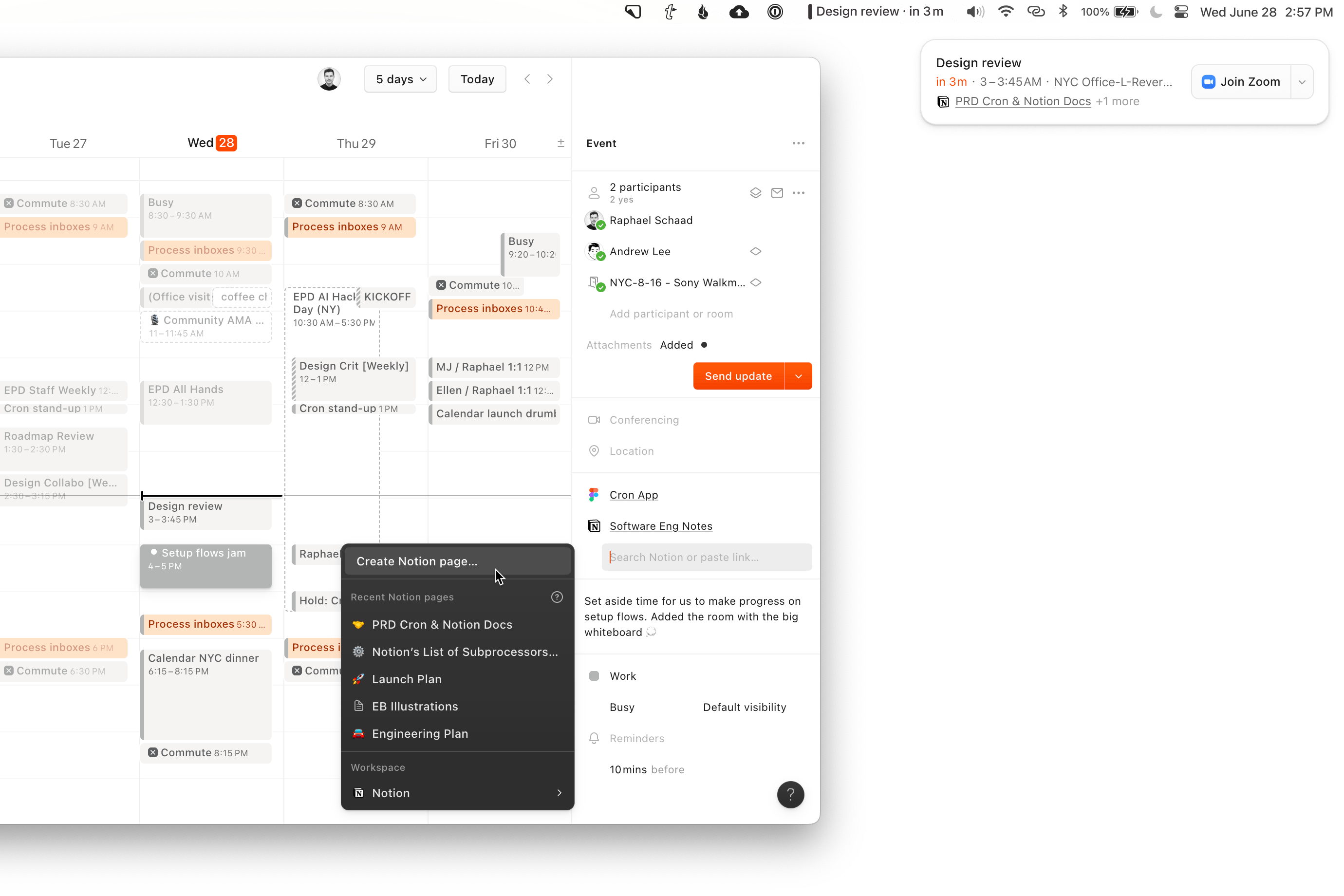Toggle the dropdown arrow next to Send update
This screenshot has height=896, width=1344.
pyautogui.click(x=798, y=375)
